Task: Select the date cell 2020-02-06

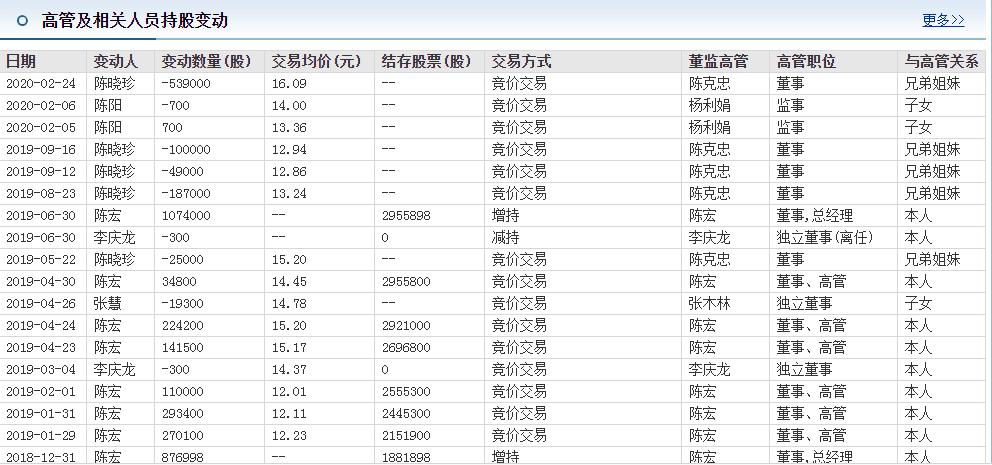Action: (40, 106)
